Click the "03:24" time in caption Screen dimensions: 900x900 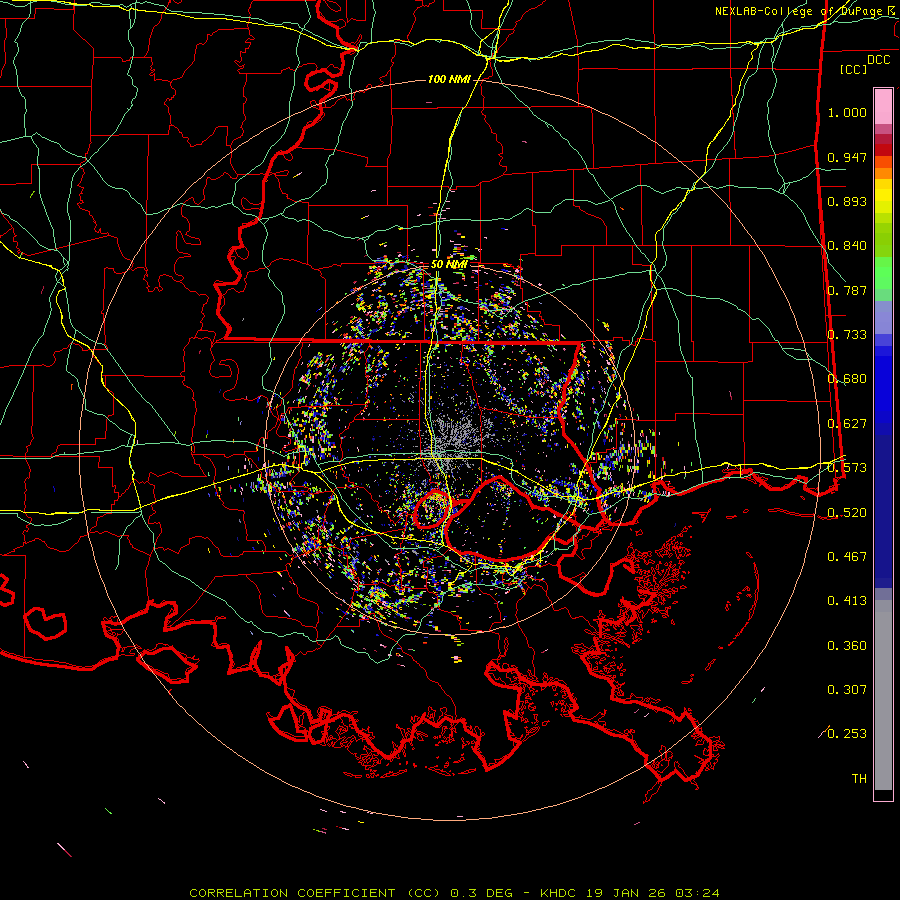click(697, 893)
